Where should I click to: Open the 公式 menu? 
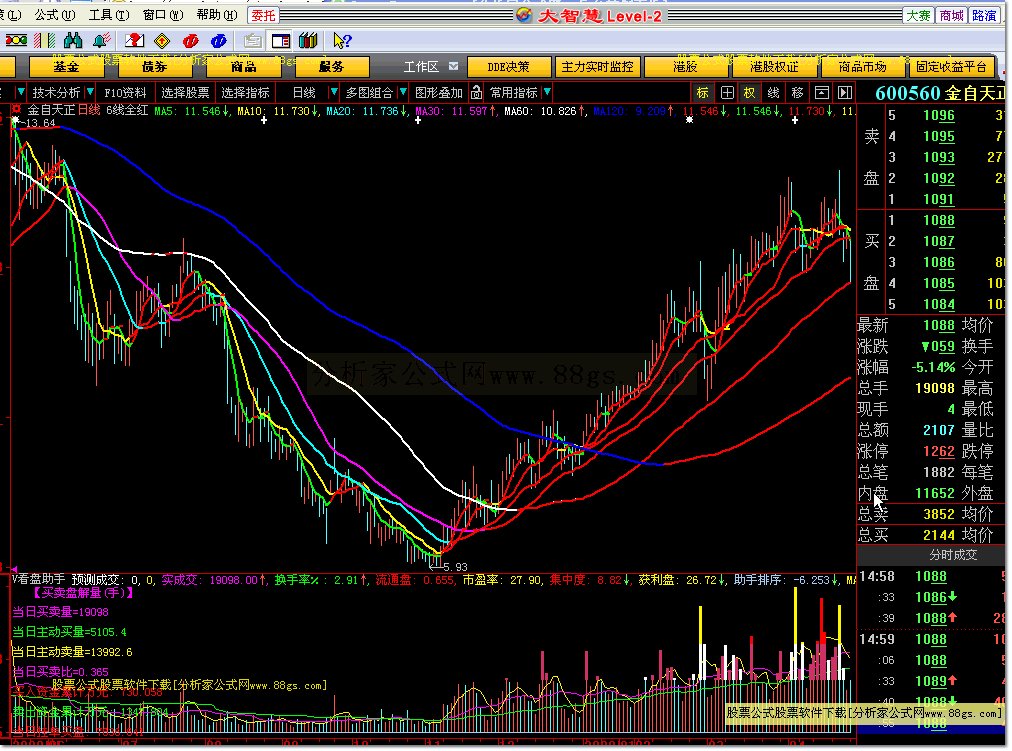(x=55, y=15)
